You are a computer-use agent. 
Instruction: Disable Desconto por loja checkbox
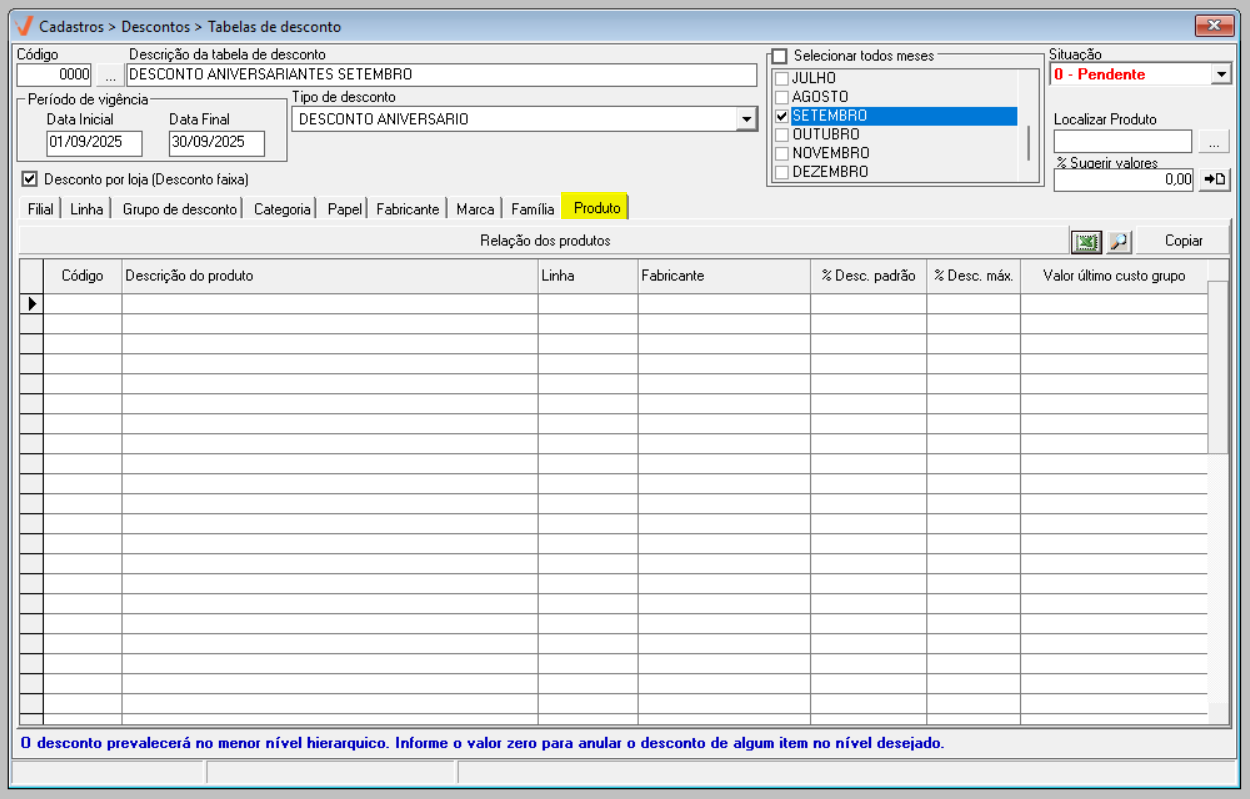29,179
